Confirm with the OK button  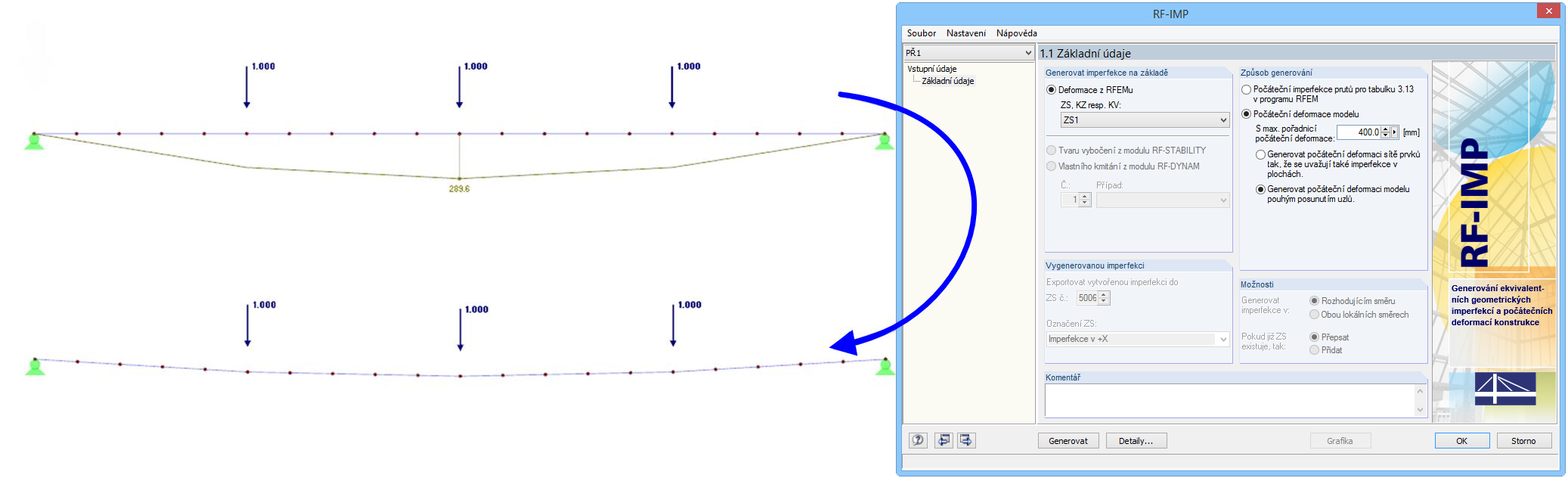click(1461, 441)
